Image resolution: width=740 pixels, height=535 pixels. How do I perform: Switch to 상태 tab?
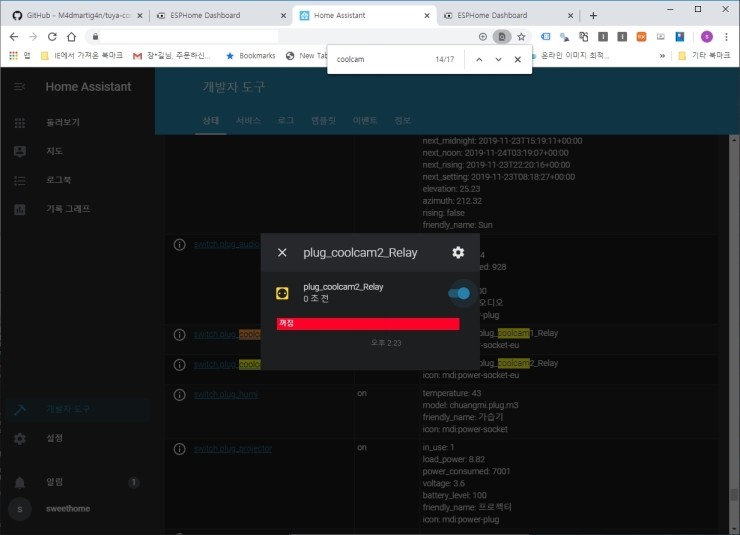[210, 121]
